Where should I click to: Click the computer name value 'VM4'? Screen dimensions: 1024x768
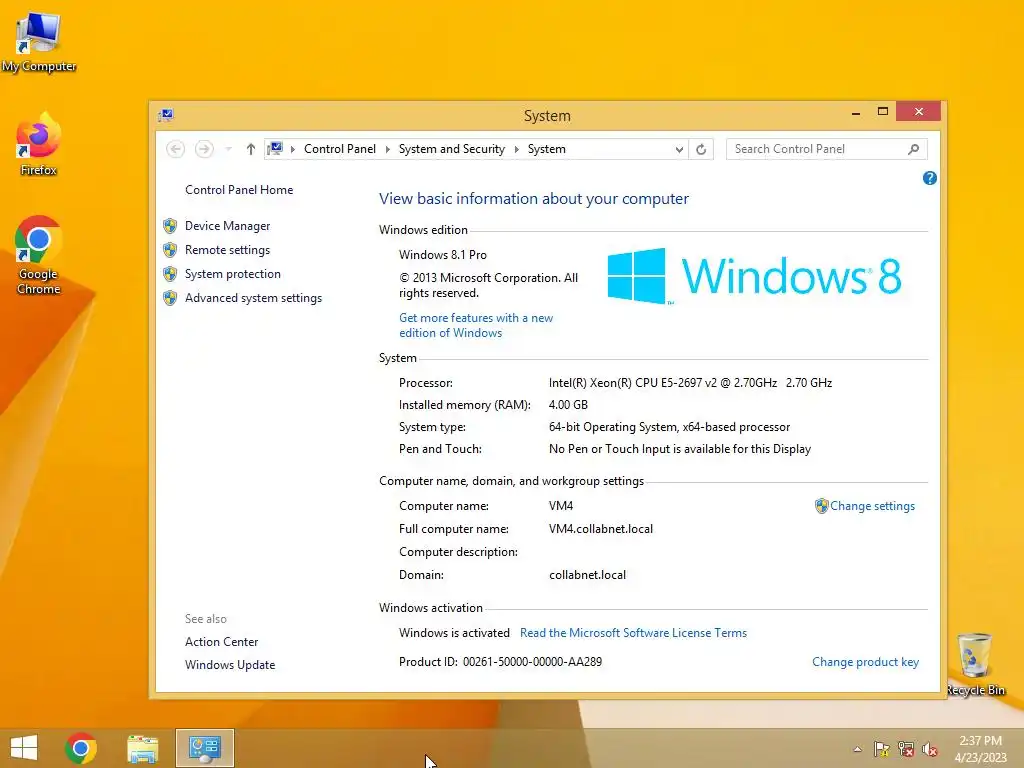[x=561, y=506]
